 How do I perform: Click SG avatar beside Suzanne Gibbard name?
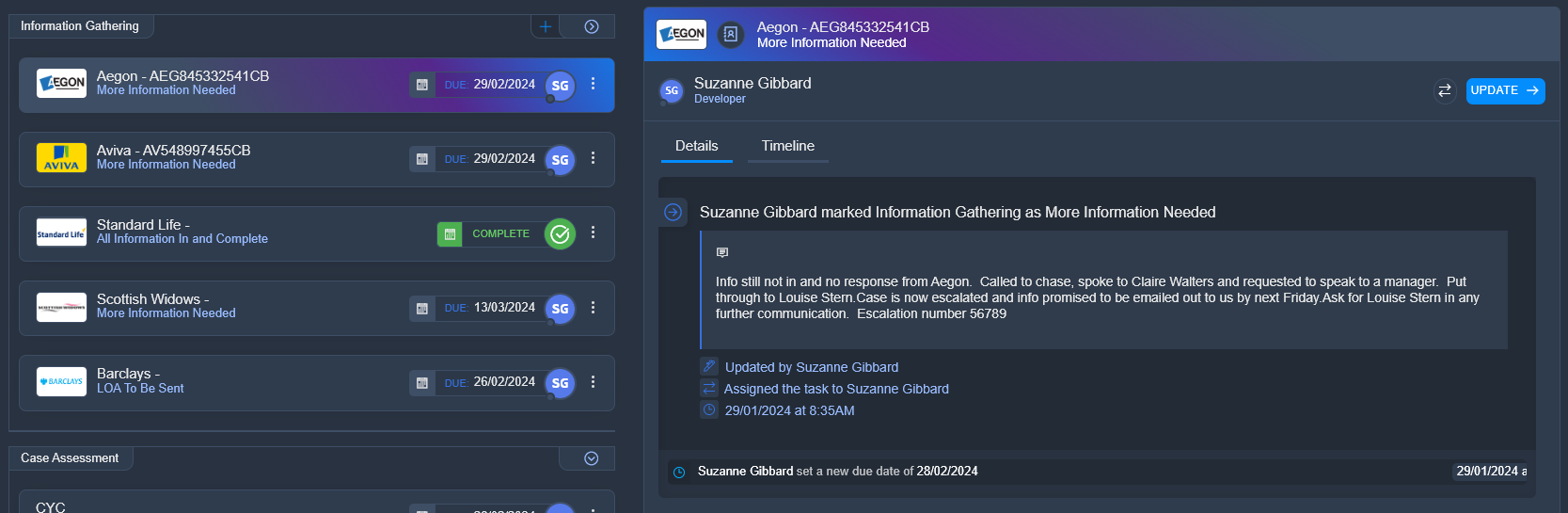point(672,90)
